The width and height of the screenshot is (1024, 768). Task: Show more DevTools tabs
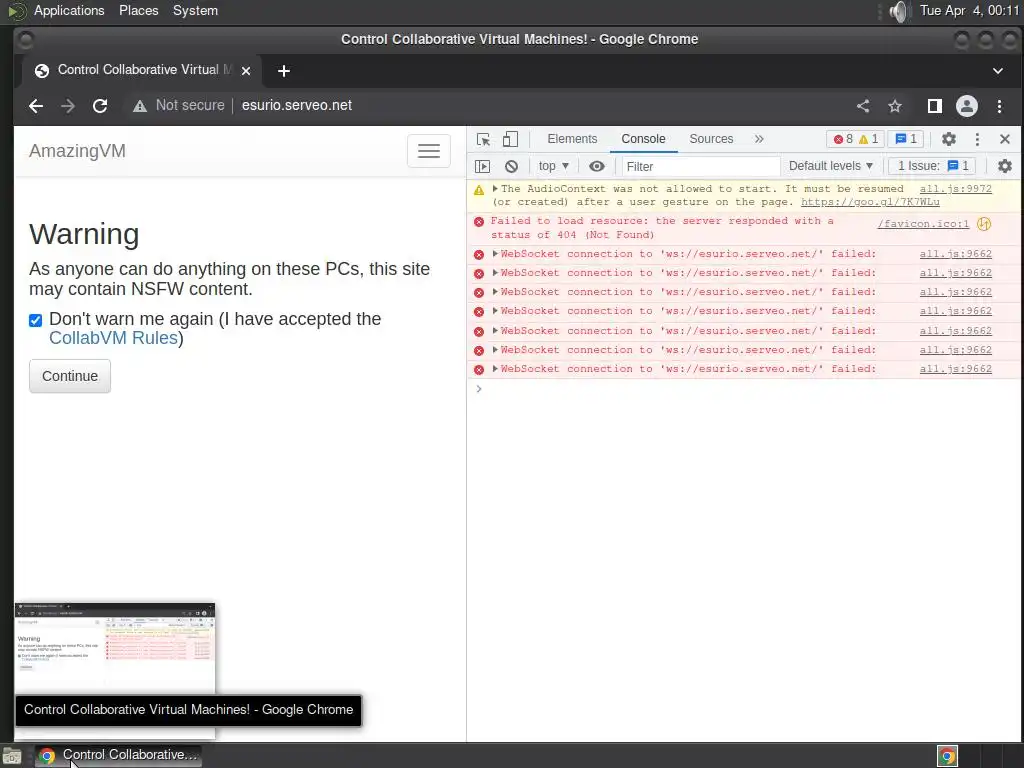click(759, 139)
